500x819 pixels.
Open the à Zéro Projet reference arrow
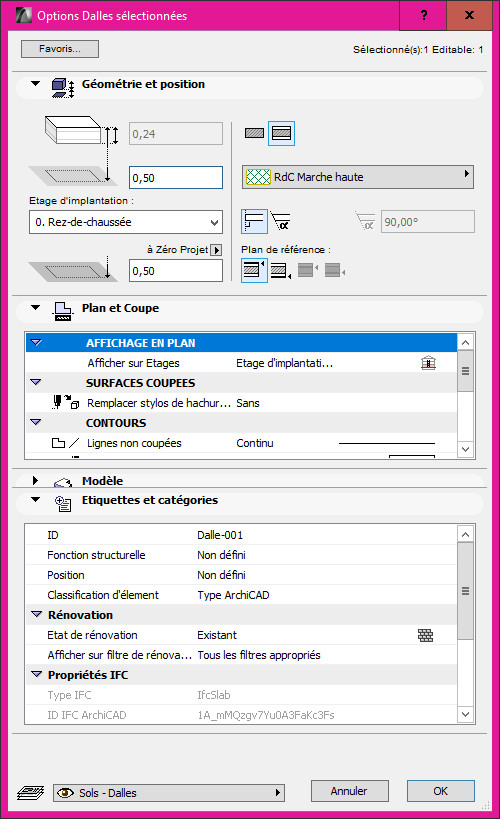216,250
